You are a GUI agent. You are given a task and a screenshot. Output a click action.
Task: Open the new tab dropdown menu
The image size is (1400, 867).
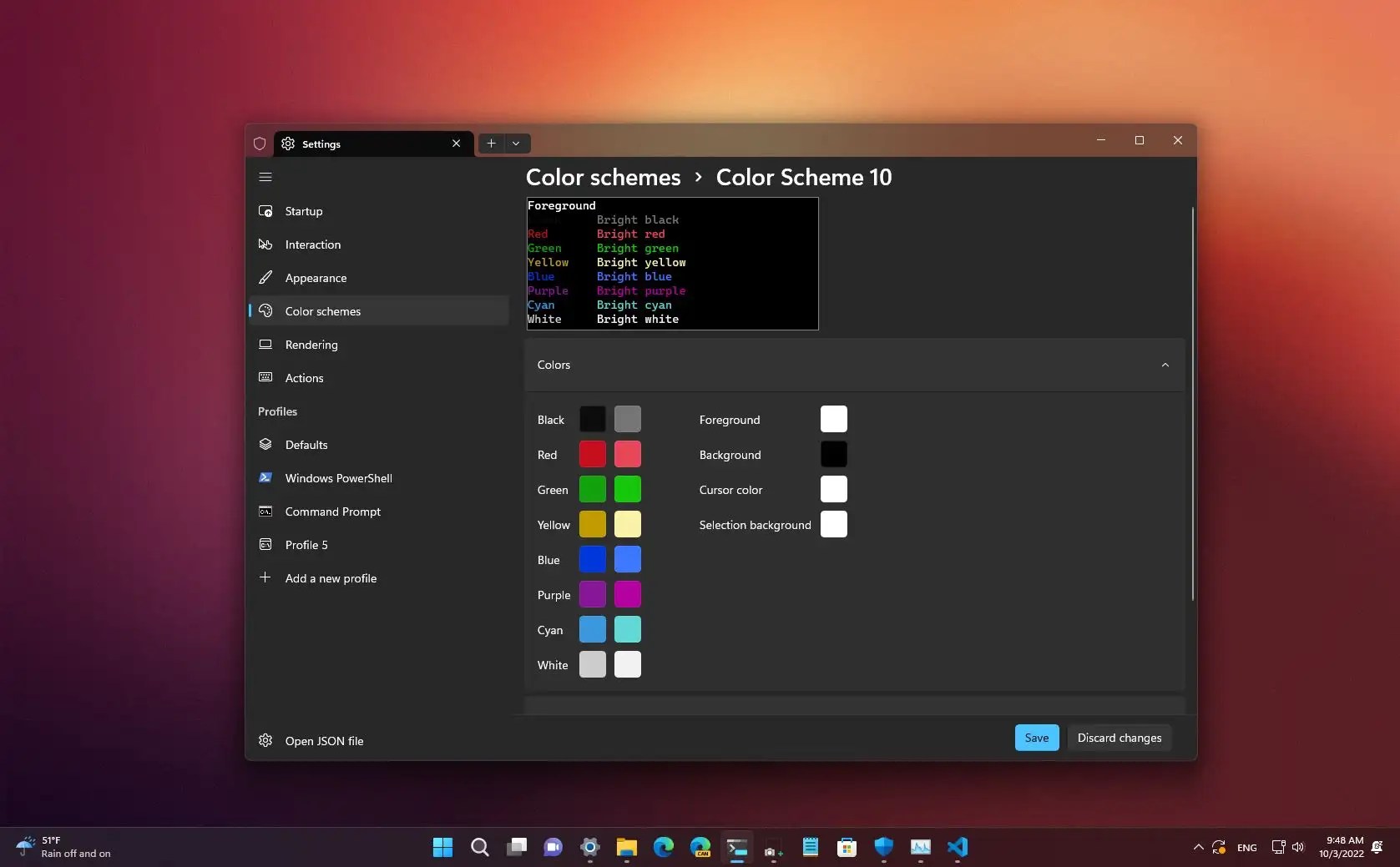tap(516, 144)
